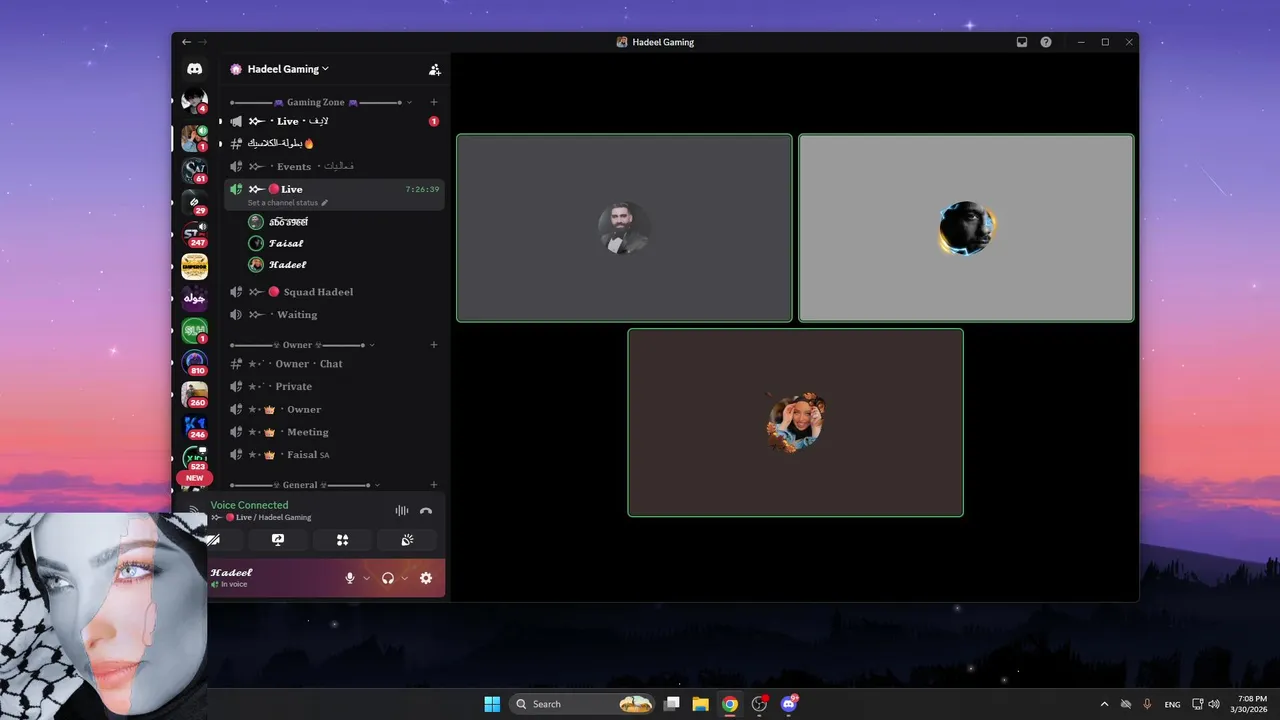
Task: Go back using the back arrow
Action: pos(186,42)
